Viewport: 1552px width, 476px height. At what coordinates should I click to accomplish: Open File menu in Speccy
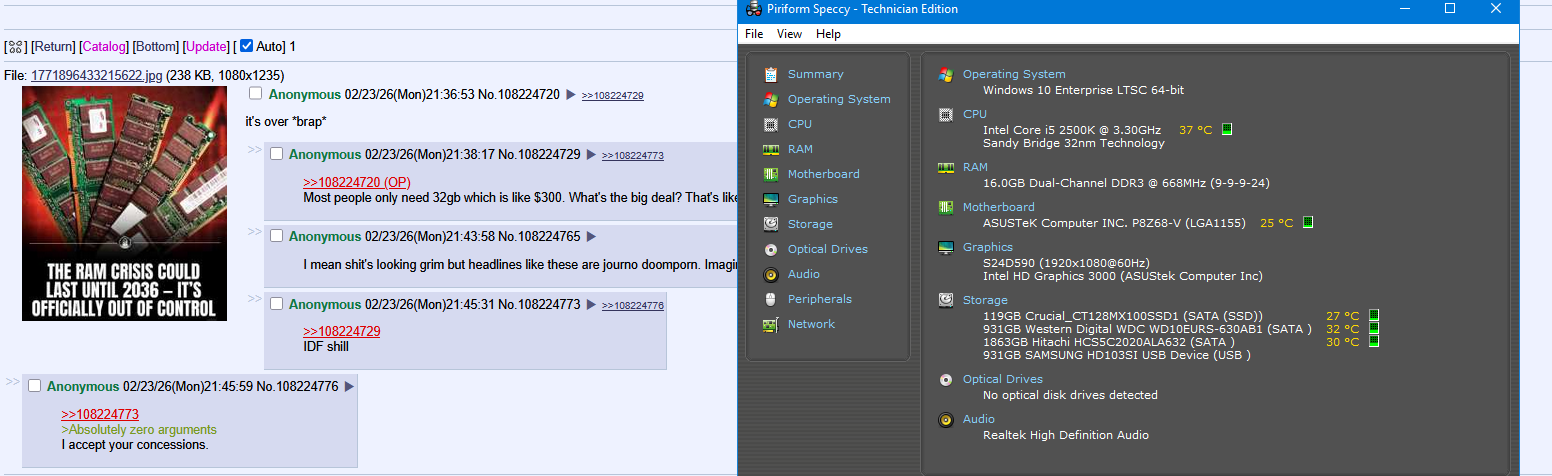click(x=754, y=34)
